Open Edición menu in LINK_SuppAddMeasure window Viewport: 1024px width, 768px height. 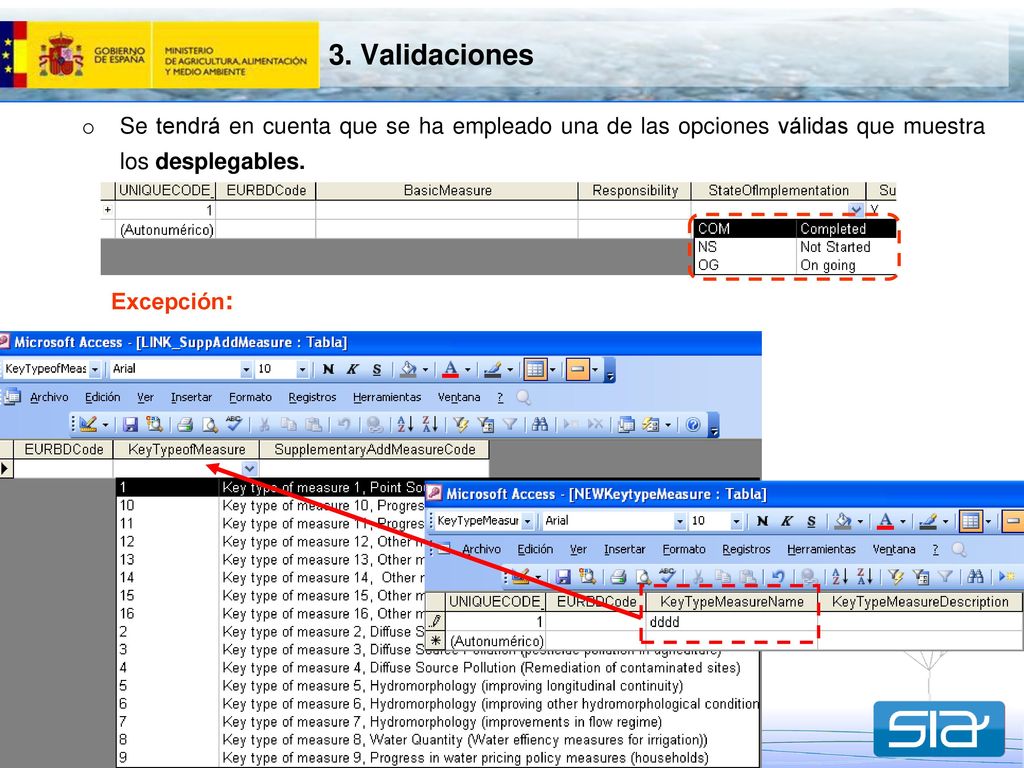(x=103, y=397)
